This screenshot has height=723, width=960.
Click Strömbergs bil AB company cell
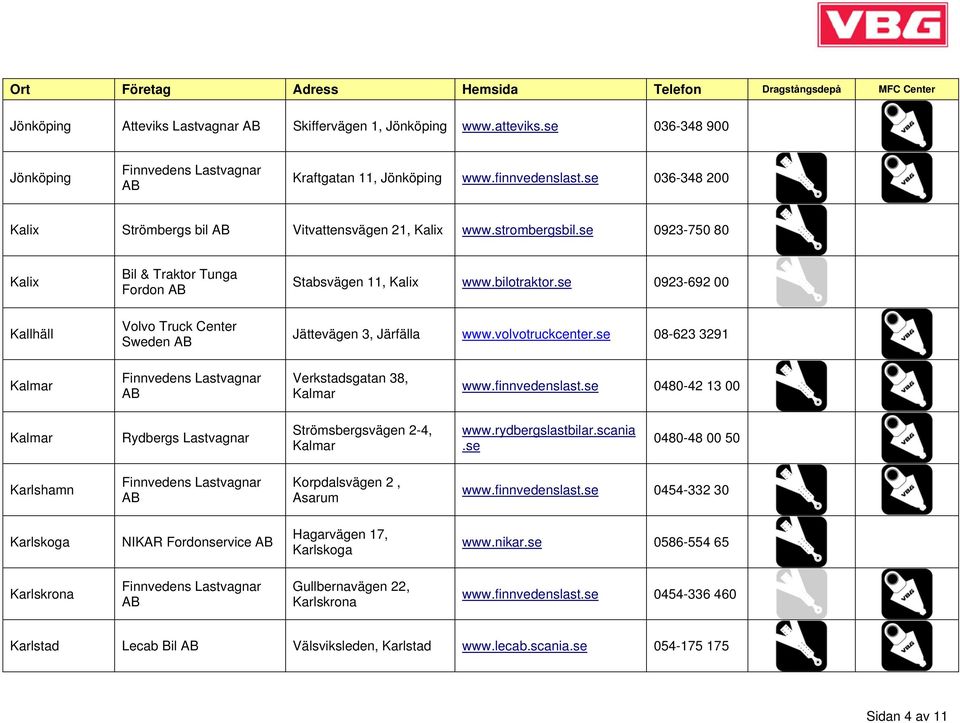point(200,230)
